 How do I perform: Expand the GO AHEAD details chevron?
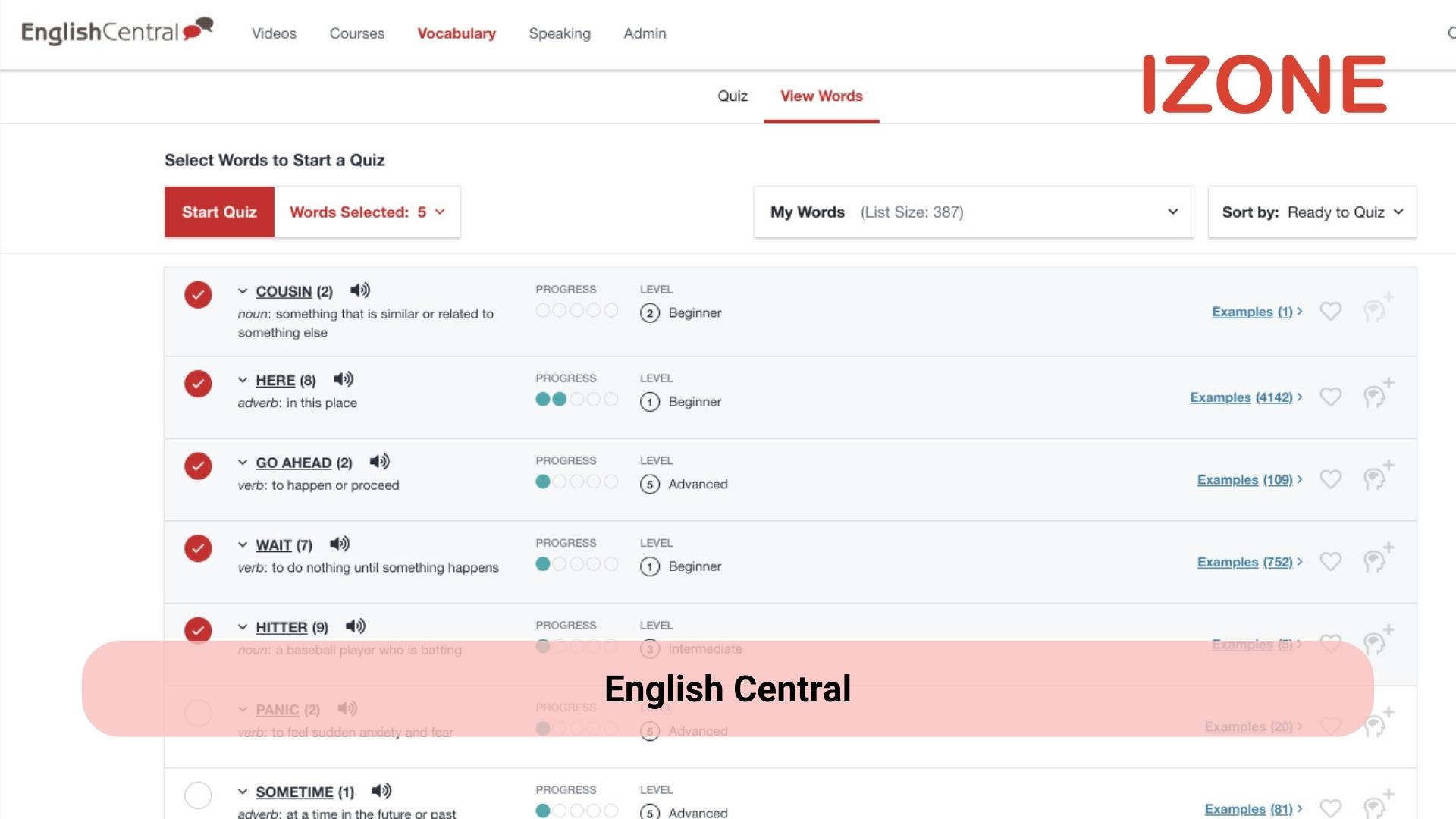point(243,463)
